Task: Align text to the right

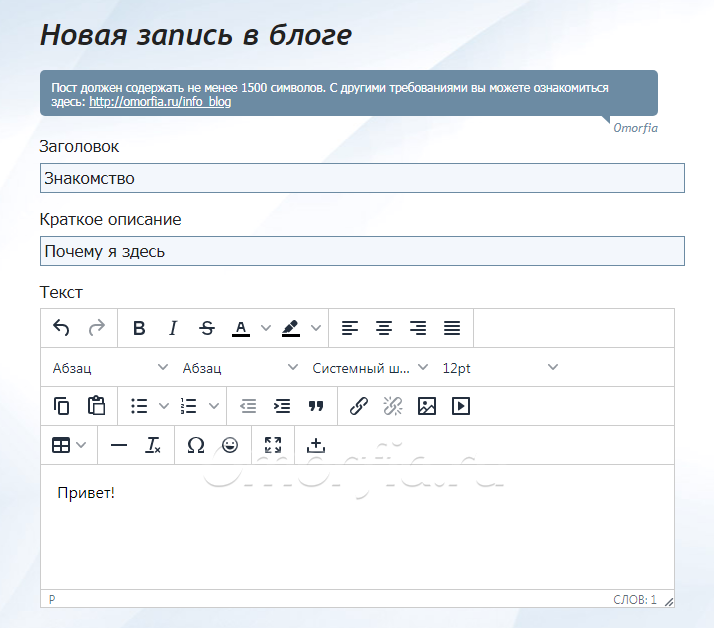Action: pos(418,328)
